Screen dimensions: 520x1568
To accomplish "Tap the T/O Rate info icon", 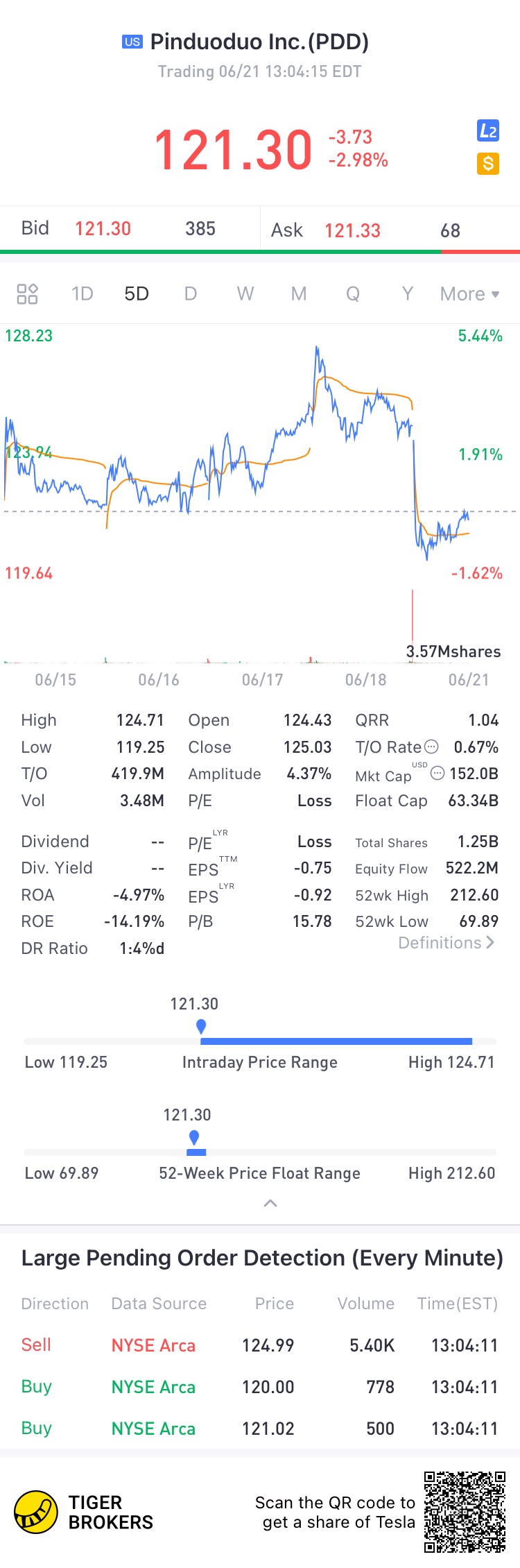I will (x=431, y=747).
